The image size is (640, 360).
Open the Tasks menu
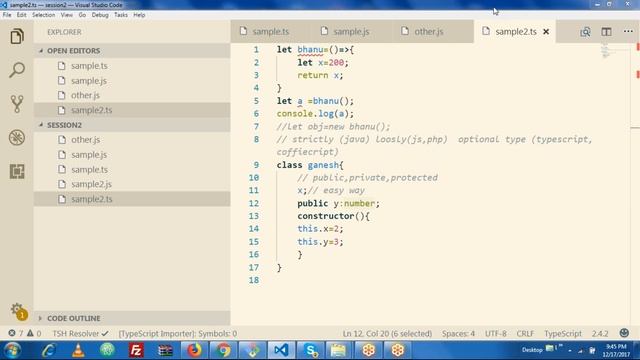click(121, 15)
